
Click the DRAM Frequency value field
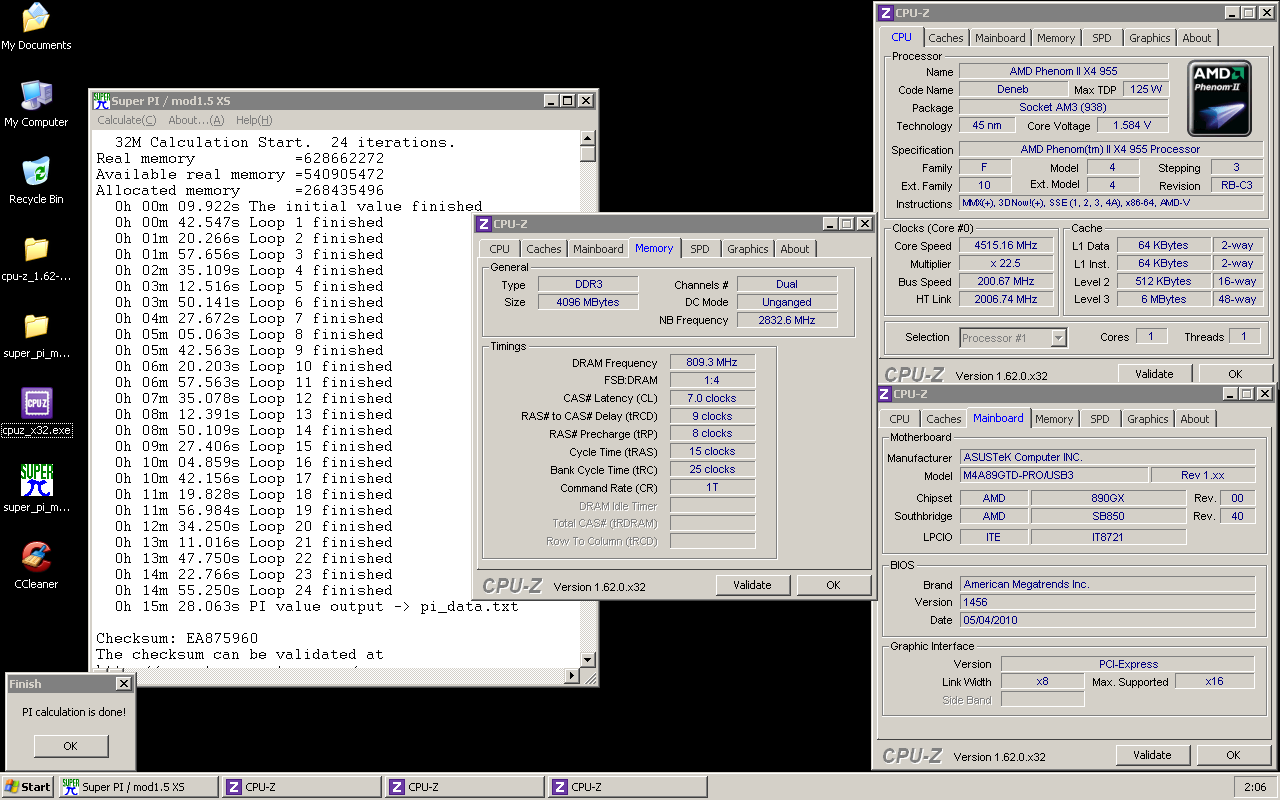(712, 362)
